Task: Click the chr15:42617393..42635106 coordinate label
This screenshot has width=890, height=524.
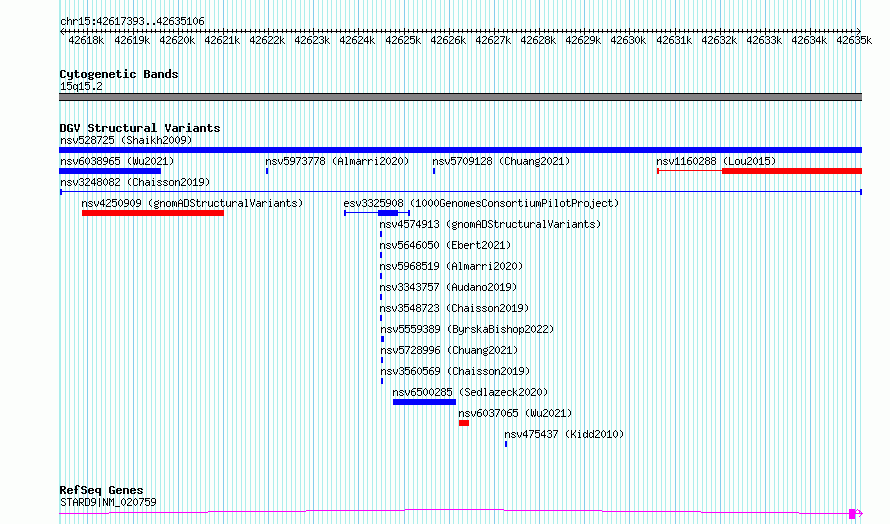Action: 132,22
